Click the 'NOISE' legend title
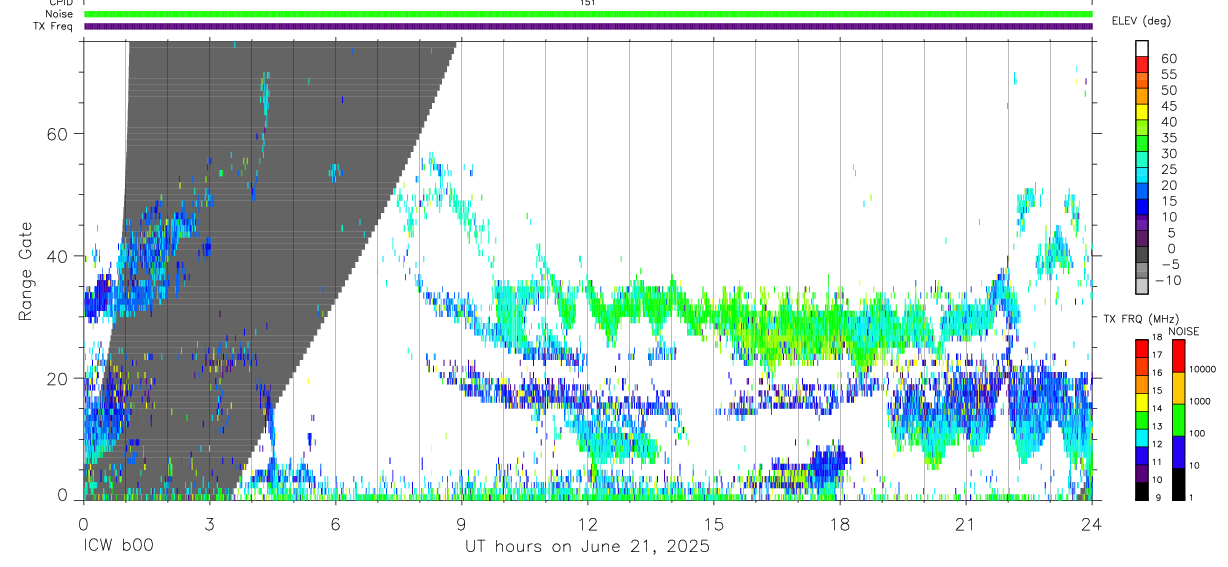 click(1184, 331)
